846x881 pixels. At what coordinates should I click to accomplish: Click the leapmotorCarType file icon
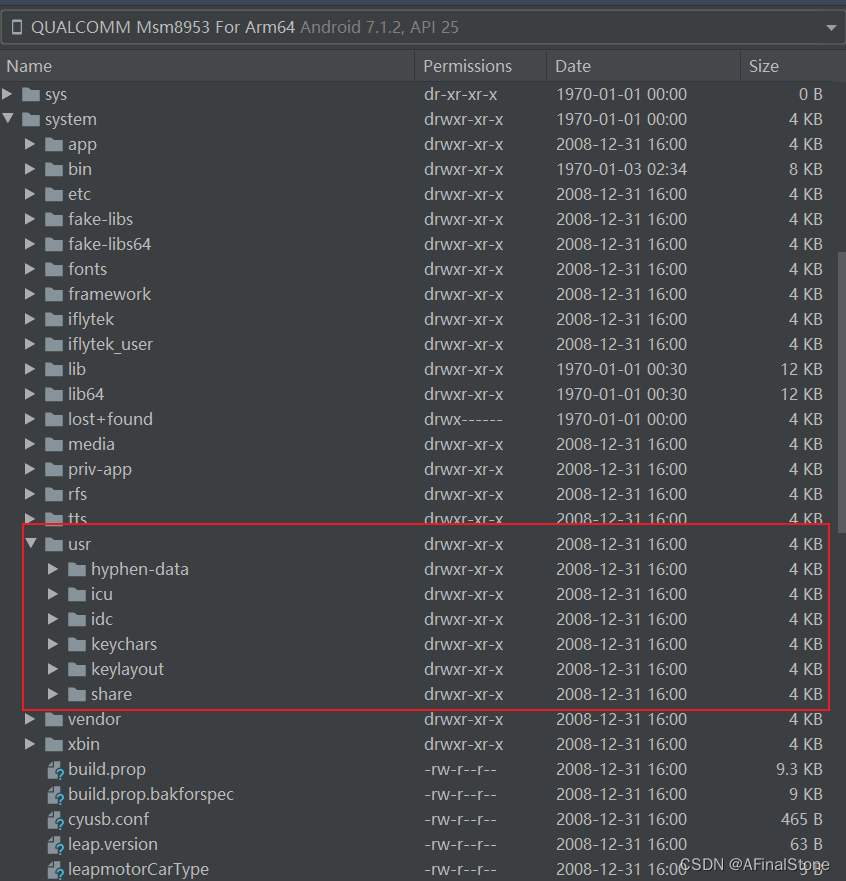point(55,870)
